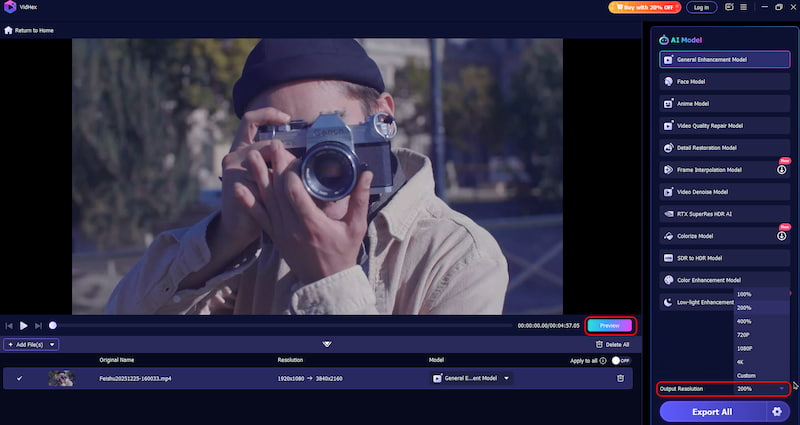Open the feedback icon next to Log in
This screenshot has height=425, width=800.
pyautogui.click(x=729, y=7)
